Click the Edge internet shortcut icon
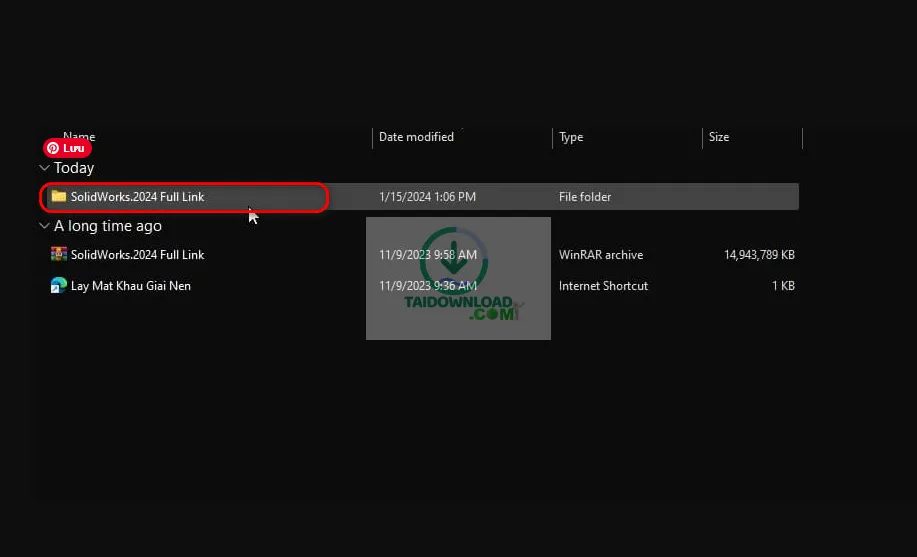The height and width of the screenshot is (557, 917). (x=59, y=286)
